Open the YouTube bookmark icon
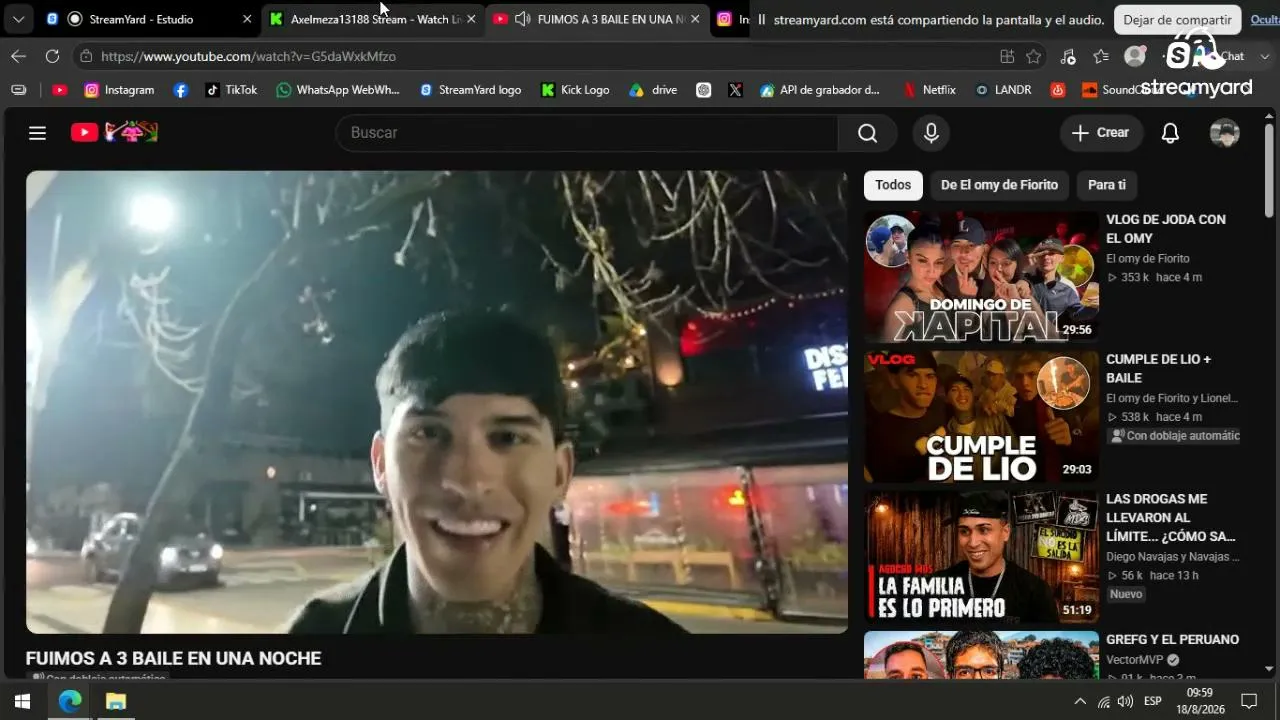The width and height of the screenshot is (1280, 720). [x=59, y=90]
